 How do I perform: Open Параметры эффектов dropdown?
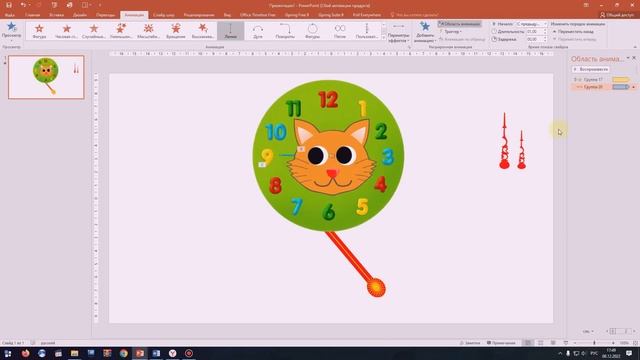click(x=398, y=32)
